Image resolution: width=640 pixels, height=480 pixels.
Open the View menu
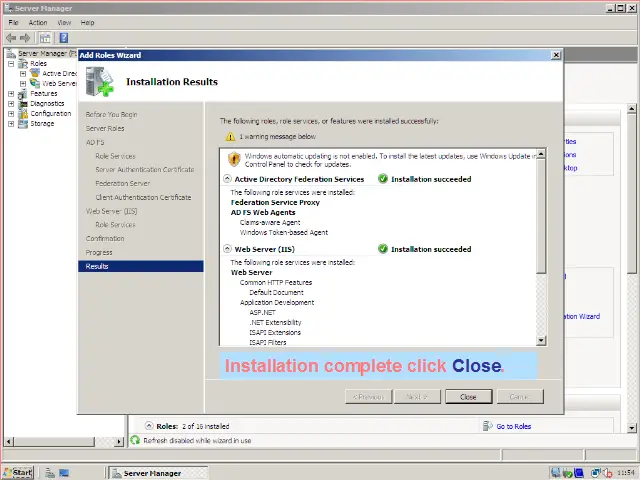(64, 22)
